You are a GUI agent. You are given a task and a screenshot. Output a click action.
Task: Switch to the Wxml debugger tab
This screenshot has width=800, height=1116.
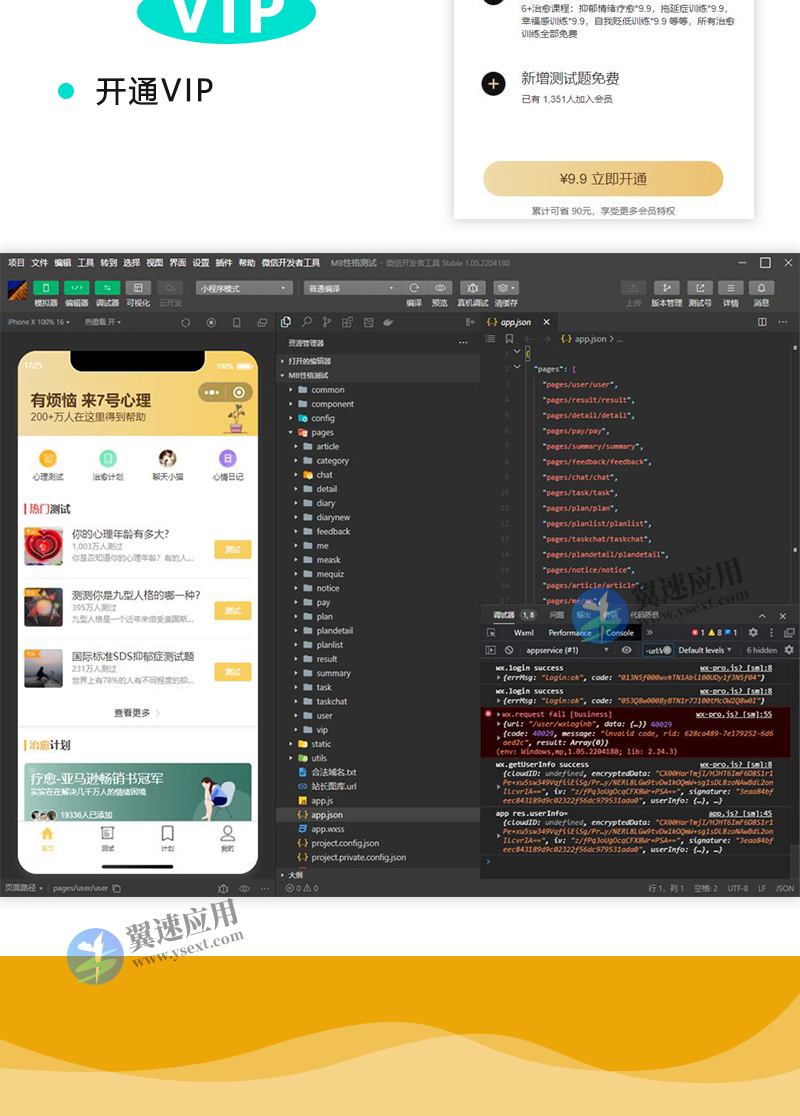tap(526, 633)
